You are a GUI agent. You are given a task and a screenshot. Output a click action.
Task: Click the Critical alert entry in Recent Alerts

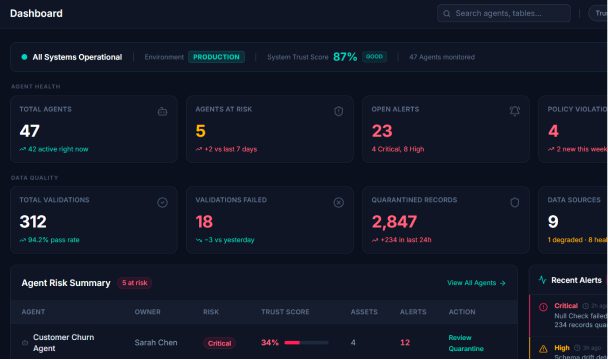click(569, 315)
